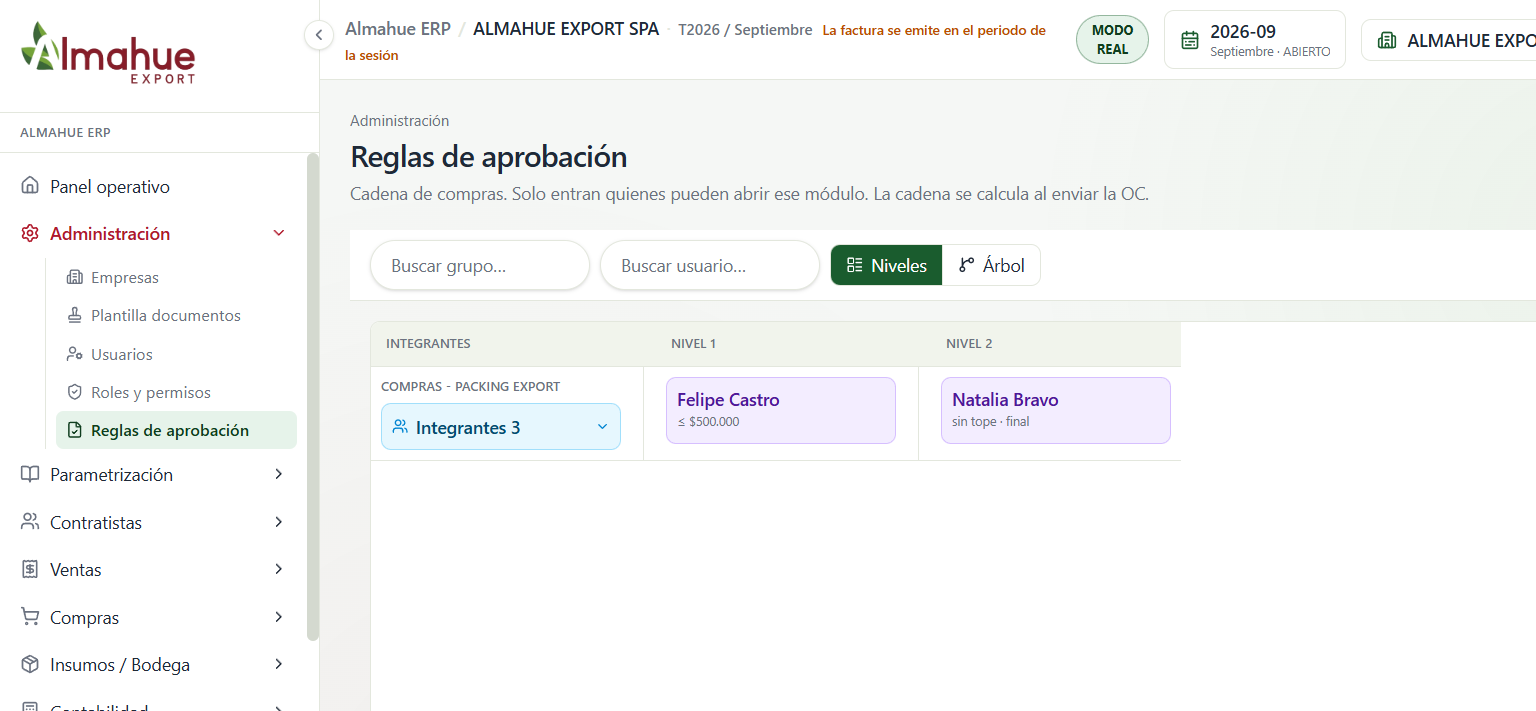Open Natalia Bravo approver card
The image size is (1536, 711).
[1056, 410]
